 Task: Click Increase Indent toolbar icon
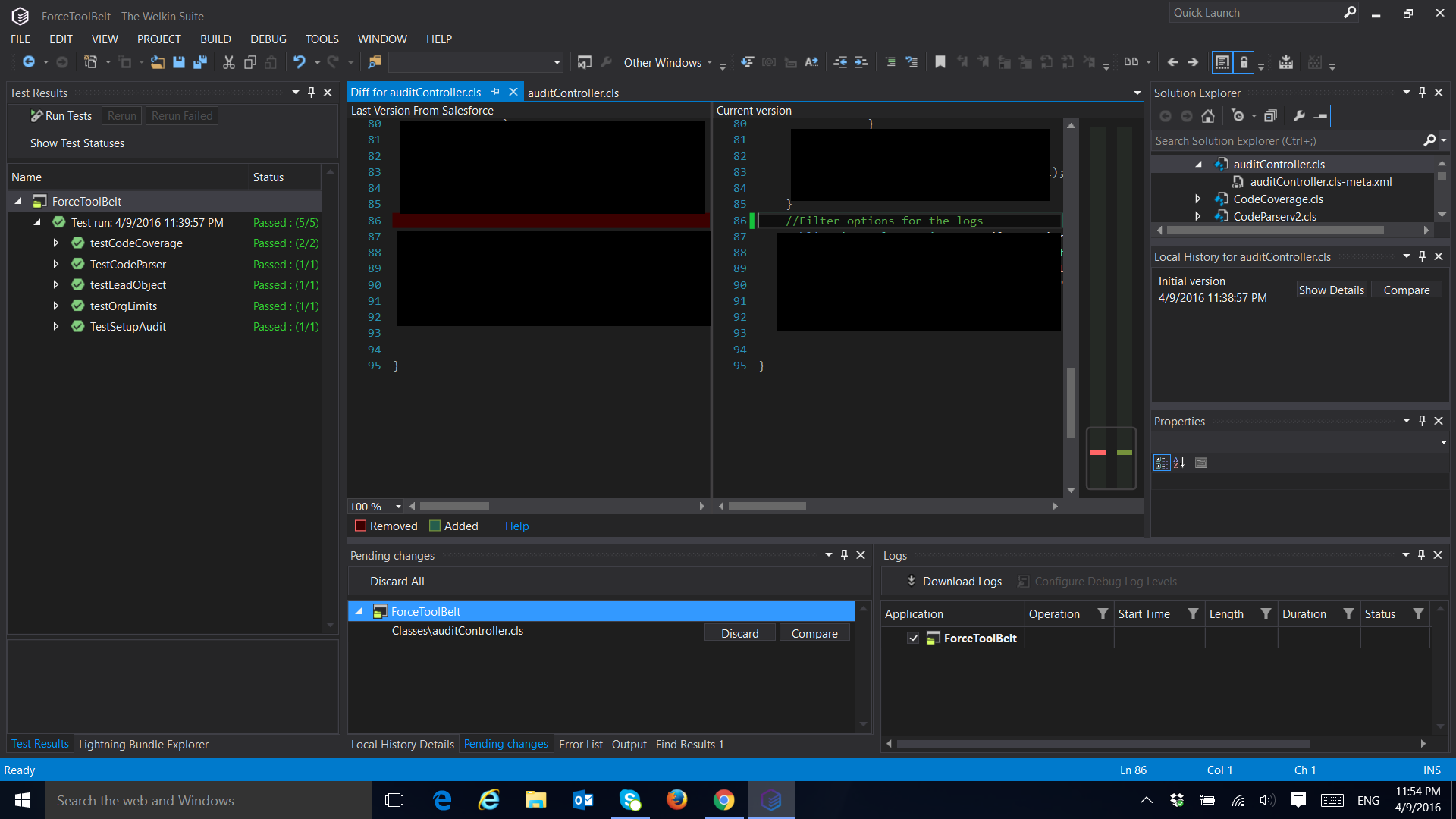click(861, 62)
